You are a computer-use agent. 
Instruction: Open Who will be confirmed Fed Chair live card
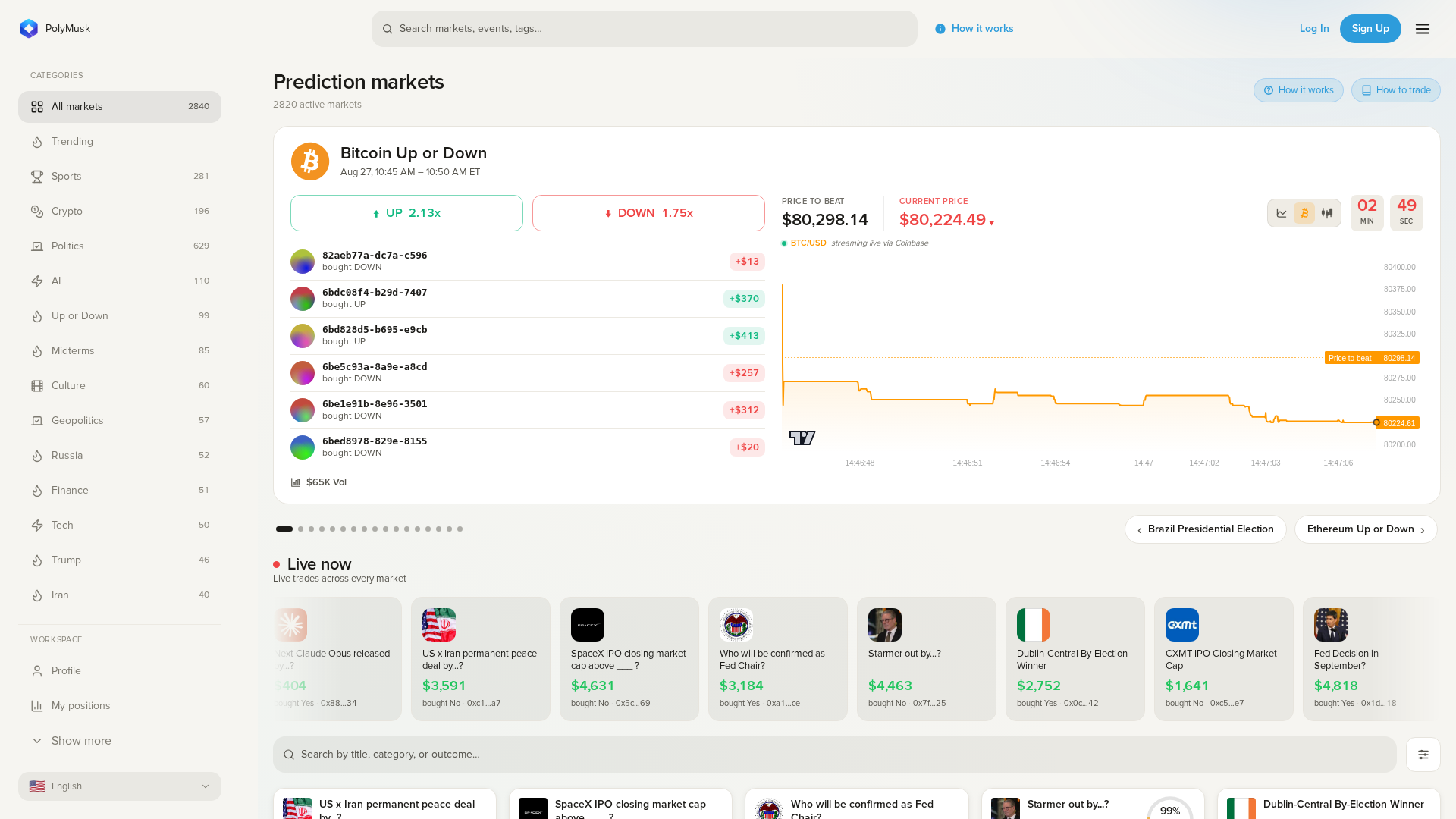[x=778, y=659]
